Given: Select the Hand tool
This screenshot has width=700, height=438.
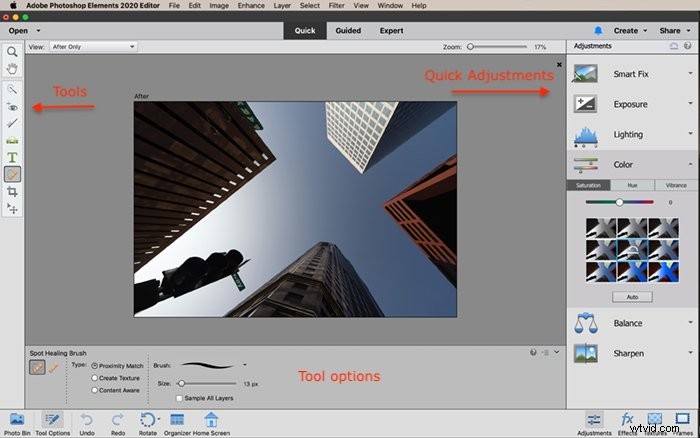Looking at the screenshot, I should coord(12,69).
